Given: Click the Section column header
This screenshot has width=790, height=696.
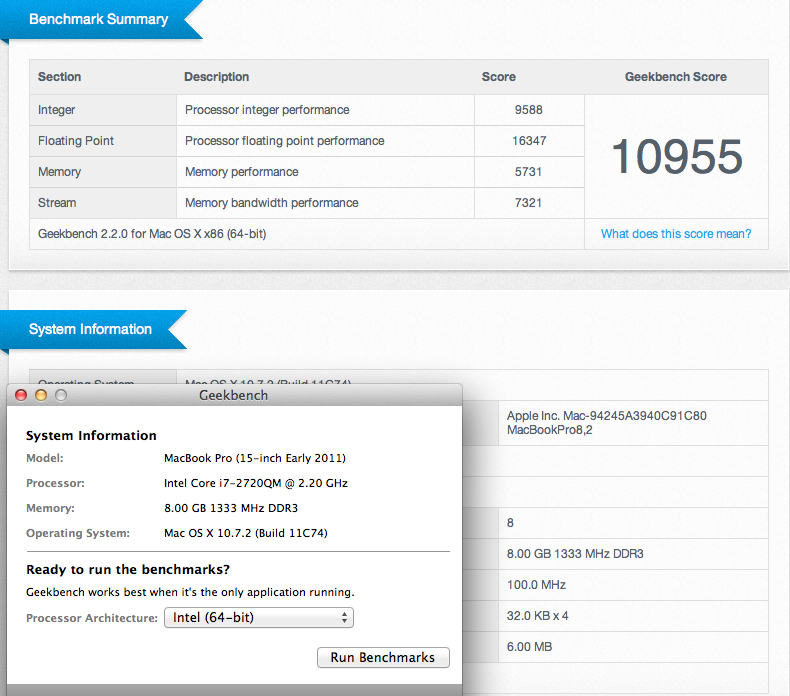Looking at the screenshot, I should click(59, 77).
